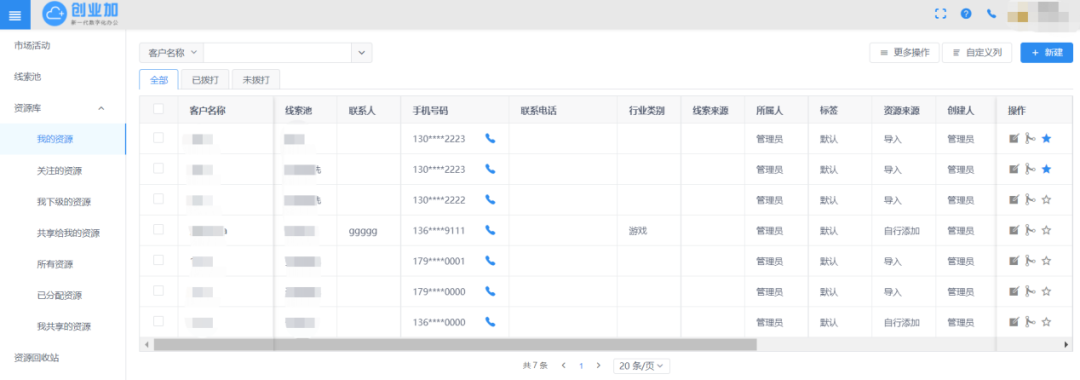Collapse the 资源库 sidebar section
Viewport: 1080px width, 380px height.
coord(101,109)
